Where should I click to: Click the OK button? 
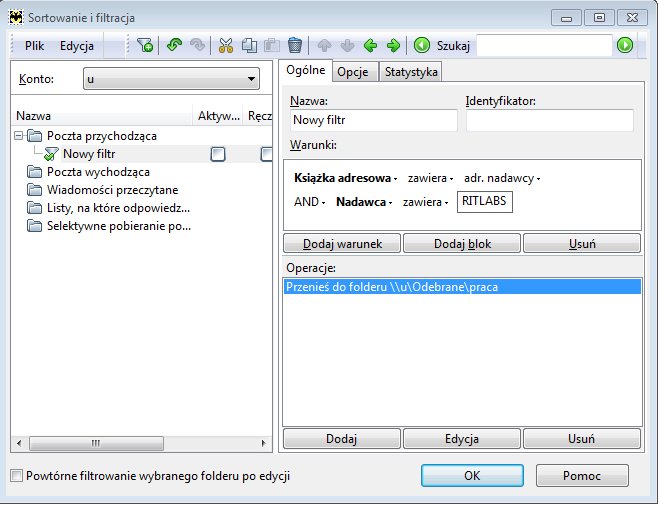(472, 476)
